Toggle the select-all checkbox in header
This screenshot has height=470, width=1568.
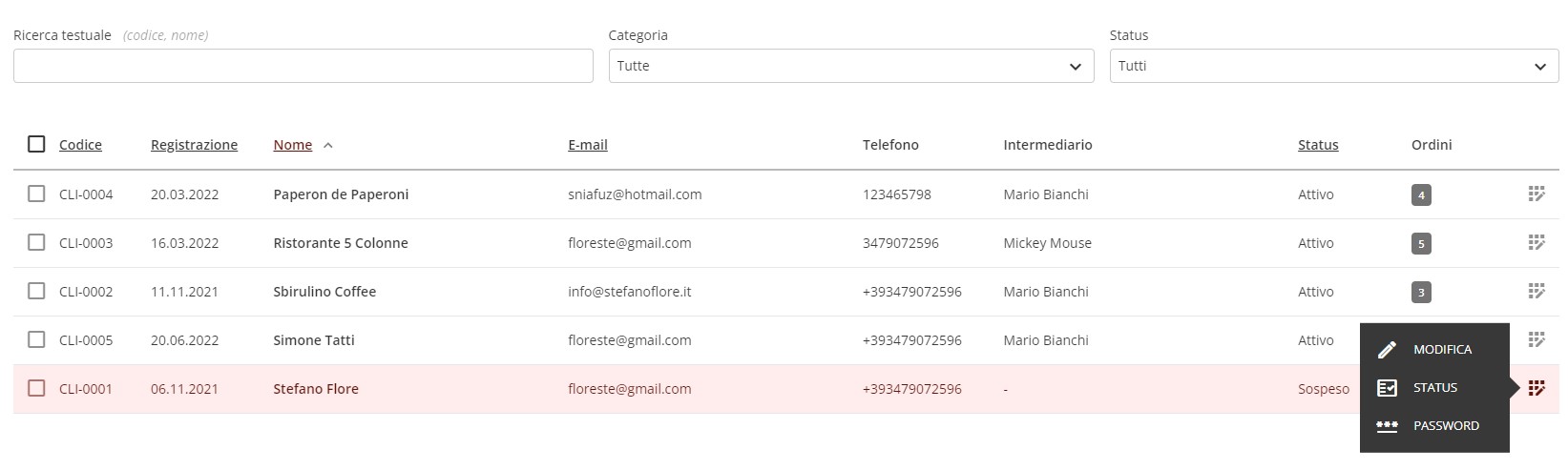pos(36,144)
